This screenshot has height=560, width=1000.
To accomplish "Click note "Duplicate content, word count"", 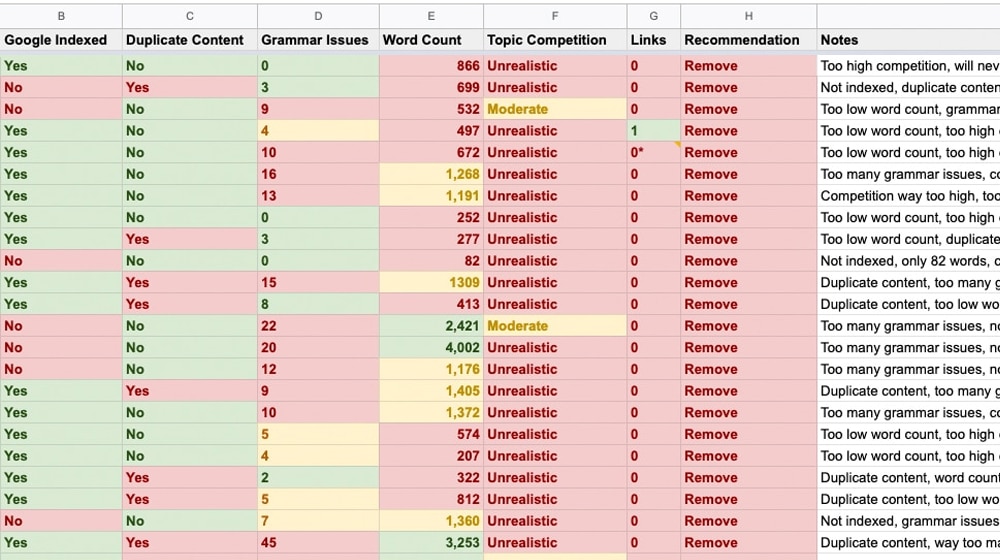I will [x=908, y=478].
